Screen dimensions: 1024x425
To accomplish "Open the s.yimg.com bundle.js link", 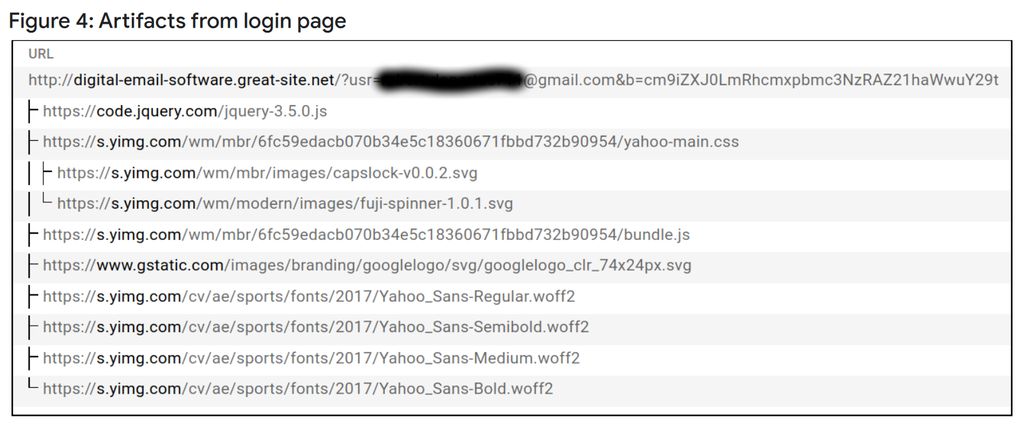I will click(366, 235).
